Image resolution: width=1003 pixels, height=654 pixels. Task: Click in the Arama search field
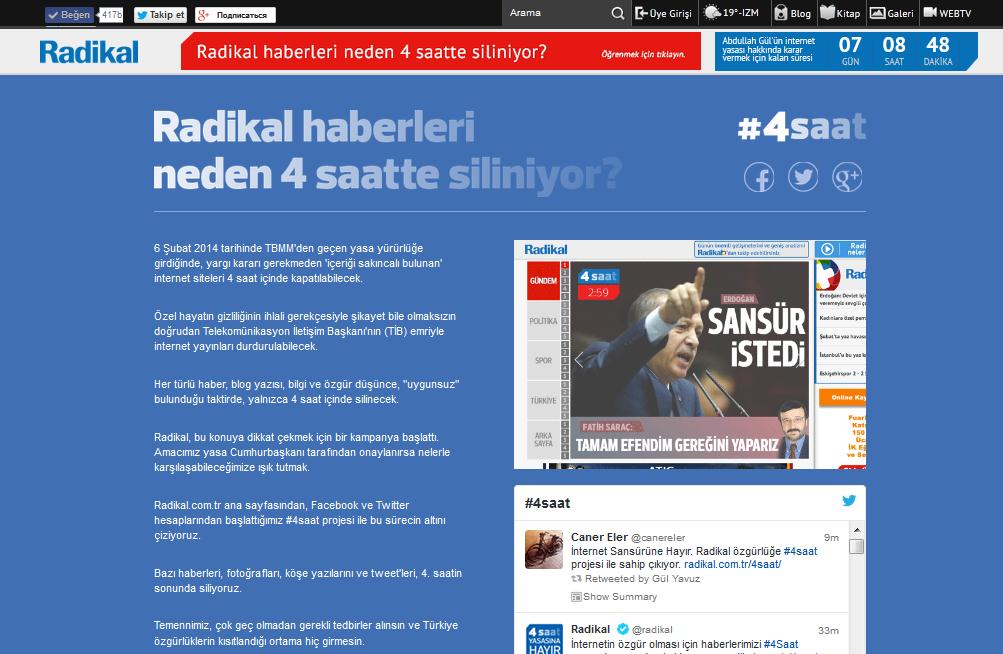pos(555,13)
